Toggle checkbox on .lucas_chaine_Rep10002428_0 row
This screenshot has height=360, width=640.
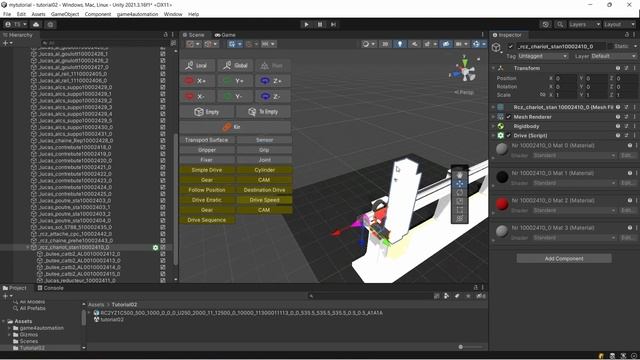(x=163, y=140)
